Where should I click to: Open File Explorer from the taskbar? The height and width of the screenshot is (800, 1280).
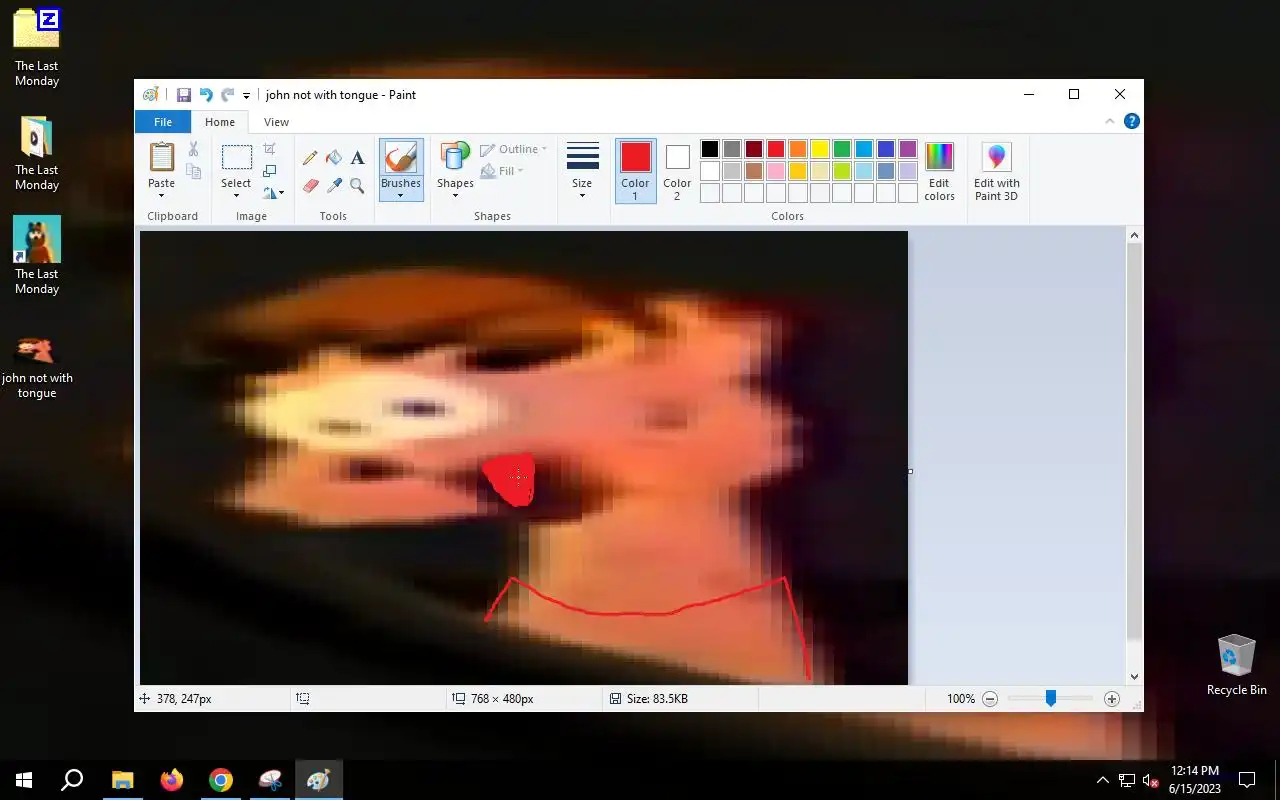coord(122,780)
